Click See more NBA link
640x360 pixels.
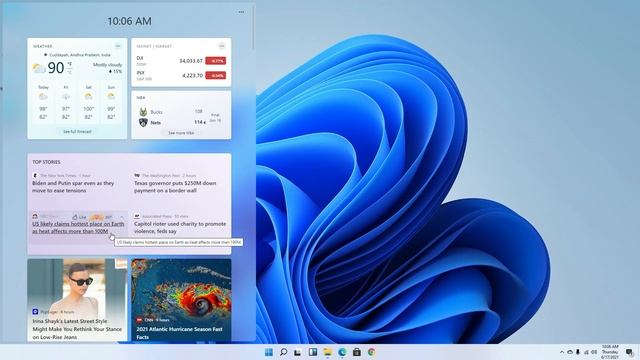181,133
